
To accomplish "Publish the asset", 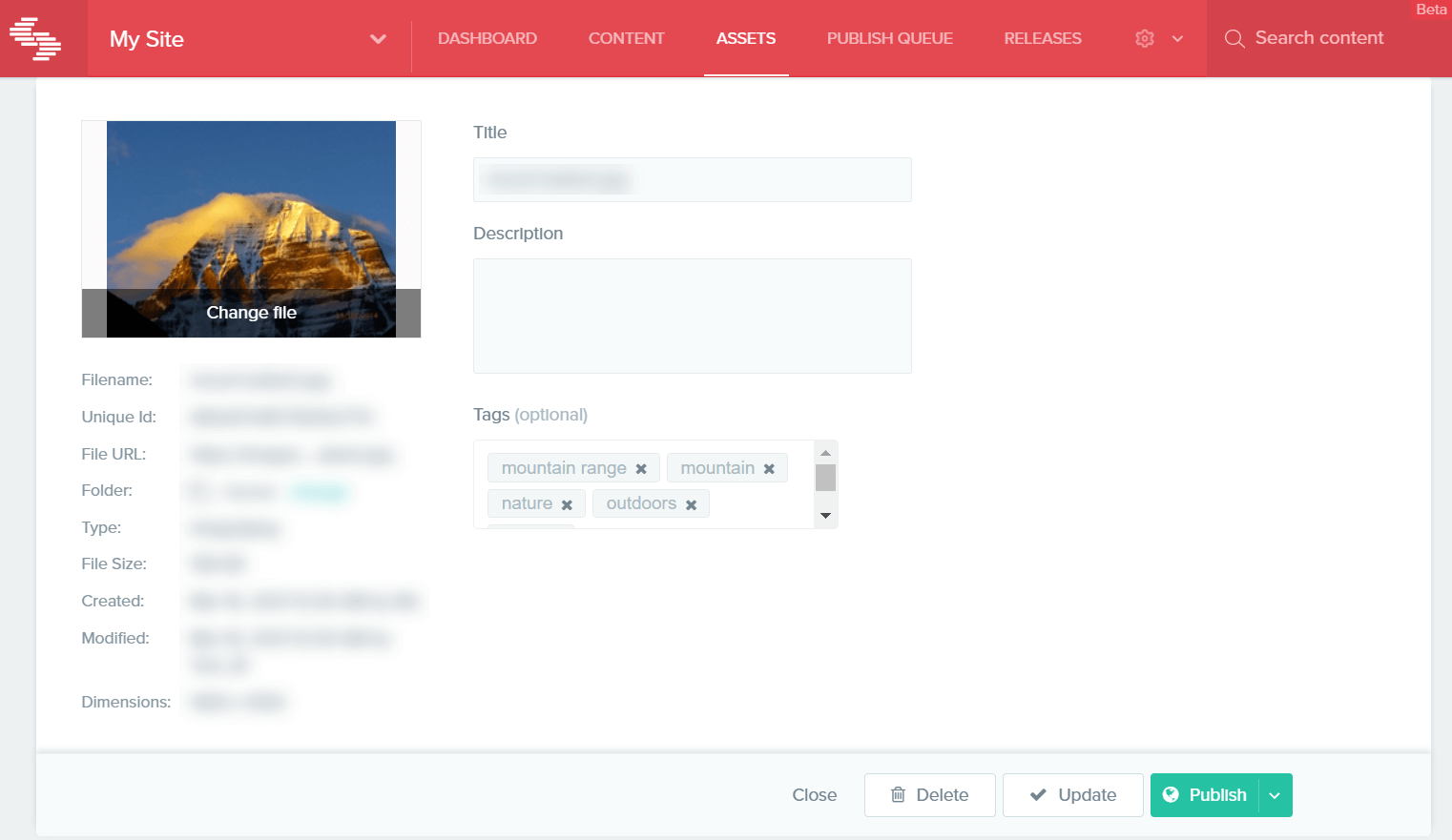I will (1206, 795).
